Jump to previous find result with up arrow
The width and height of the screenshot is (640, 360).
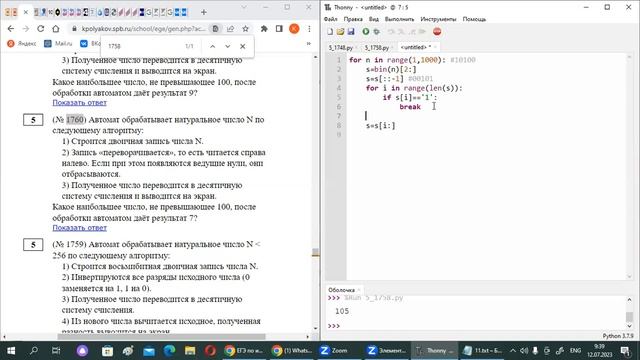[x=213, y=46]
